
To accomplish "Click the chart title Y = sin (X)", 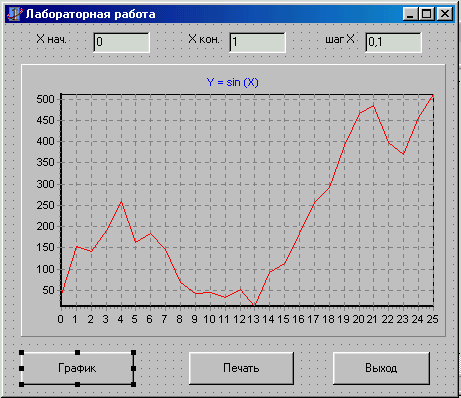I will click(232, 82).
